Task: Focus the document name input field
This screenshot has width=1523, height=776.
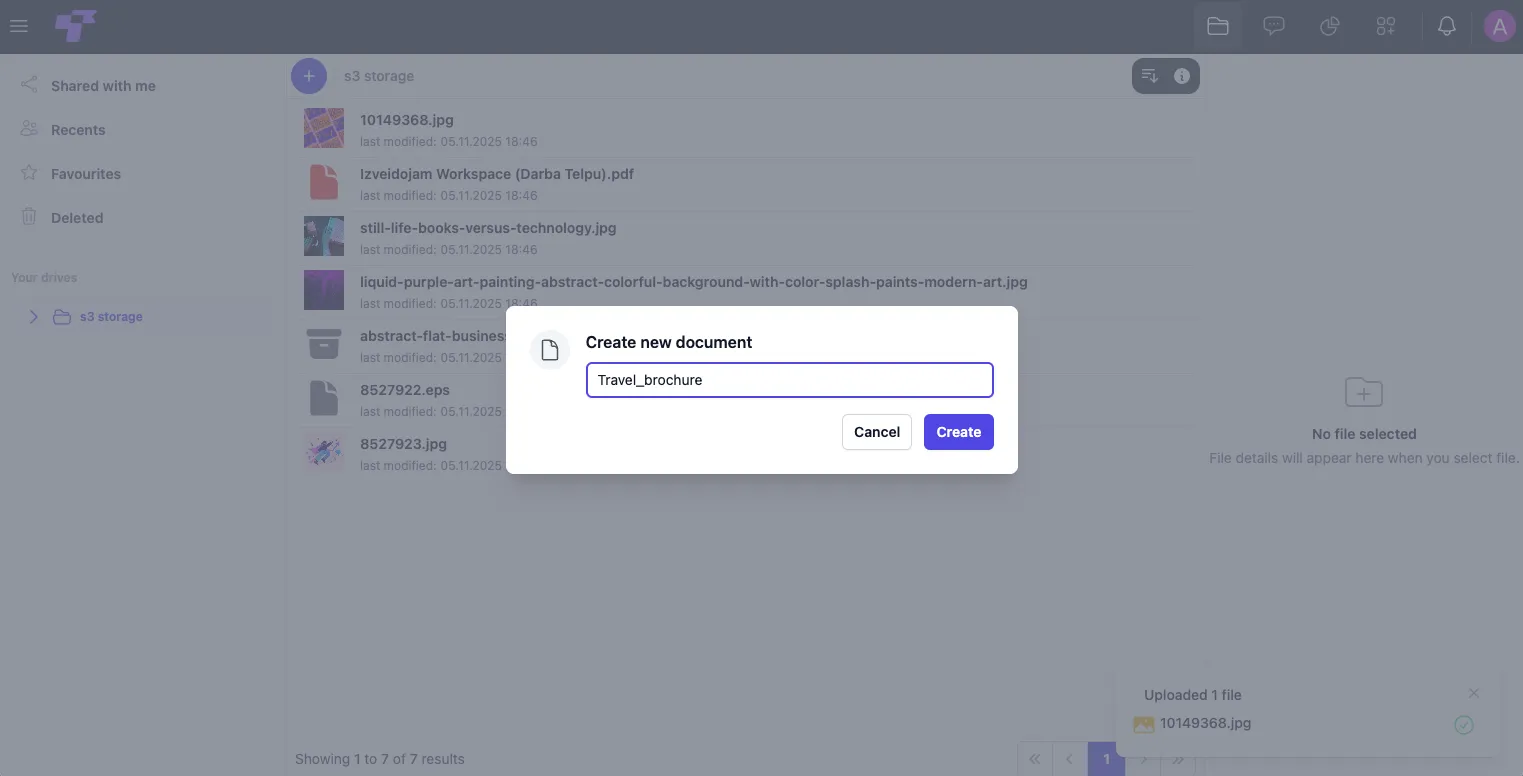Action: 789,380
